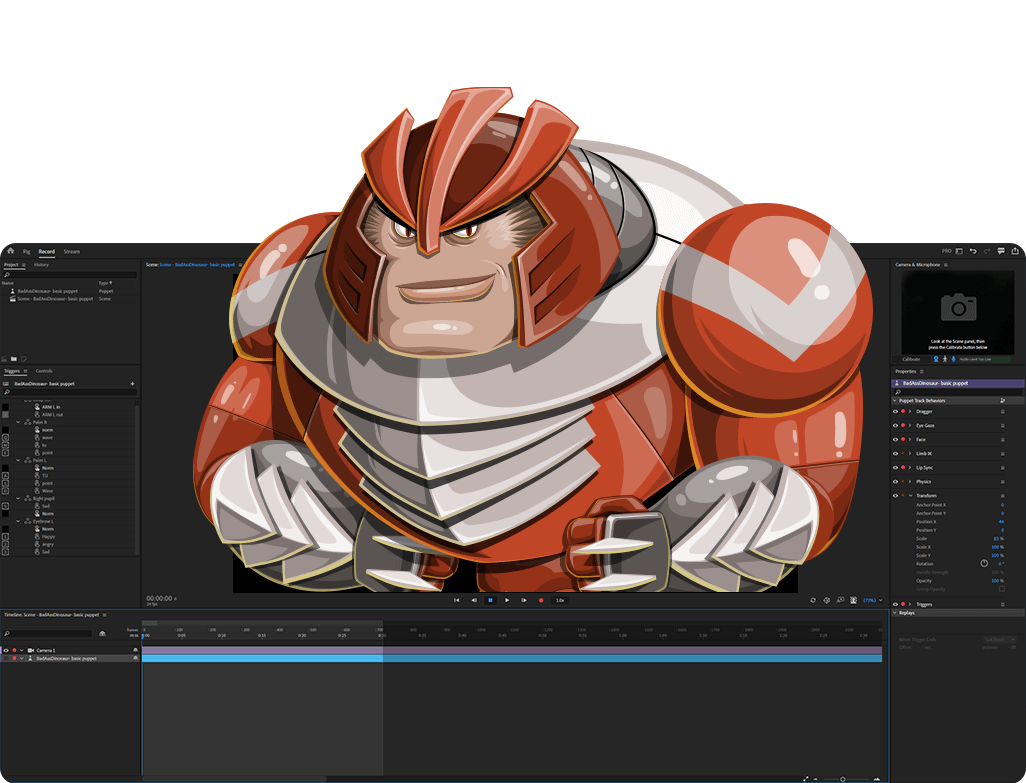
Task: Toggle visibility of Camera 1 track
Action: click(x=6, y=650)
